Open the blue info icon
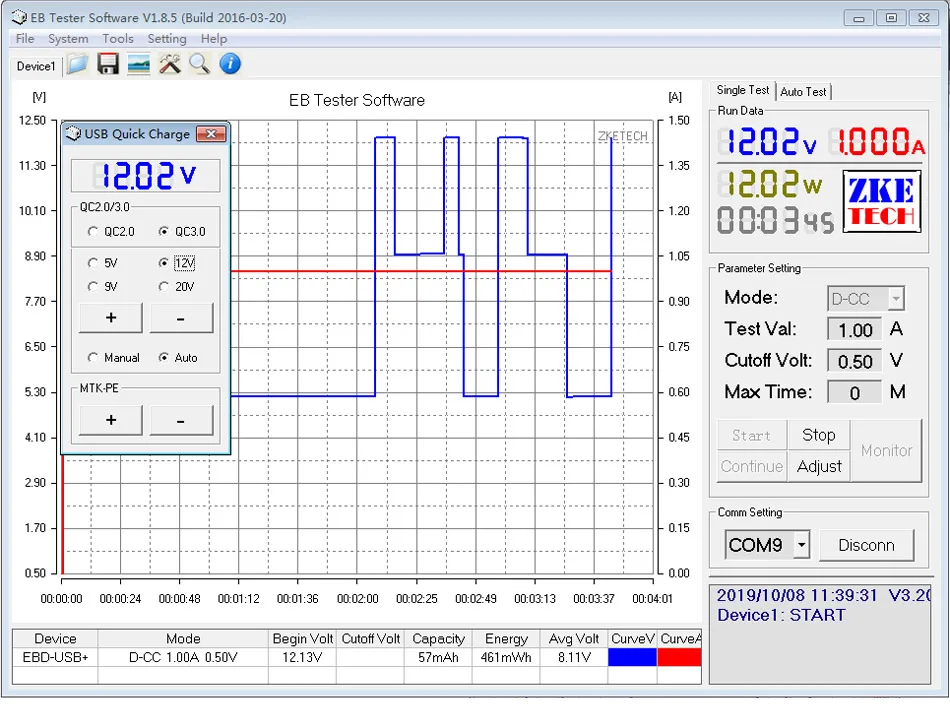 pos(230,64)
